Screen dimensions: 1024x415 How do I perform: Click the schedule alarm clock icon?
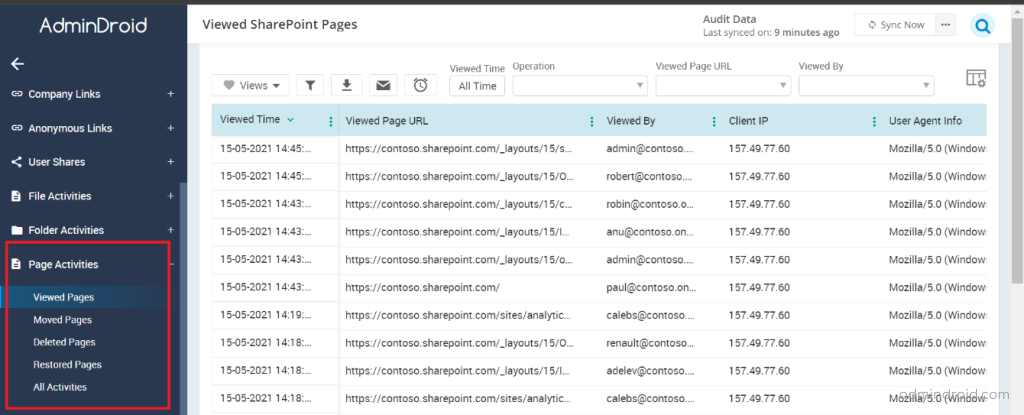pos(421,85)
